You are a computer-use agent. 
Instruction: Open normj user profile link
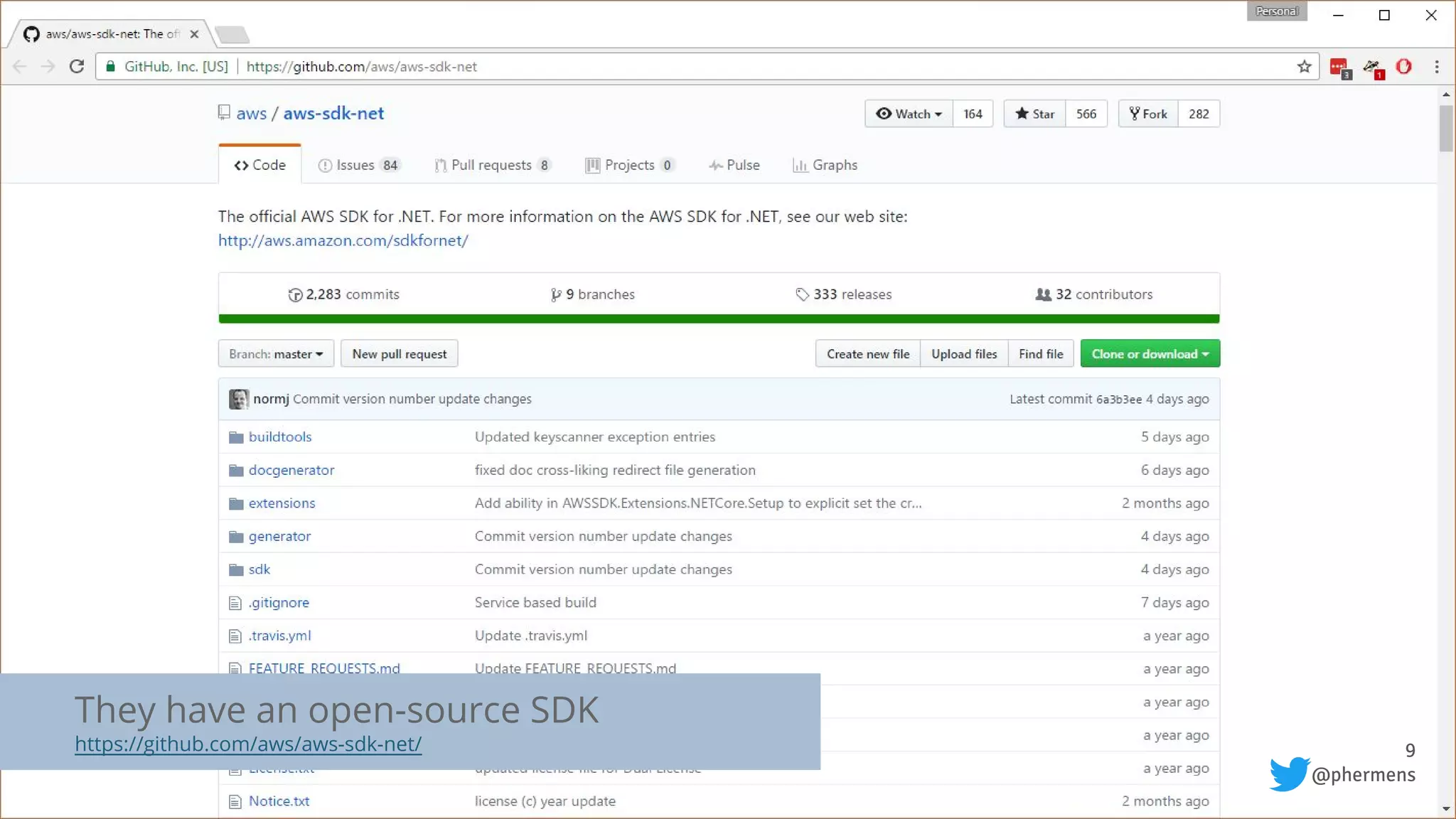tap(271, 399)
